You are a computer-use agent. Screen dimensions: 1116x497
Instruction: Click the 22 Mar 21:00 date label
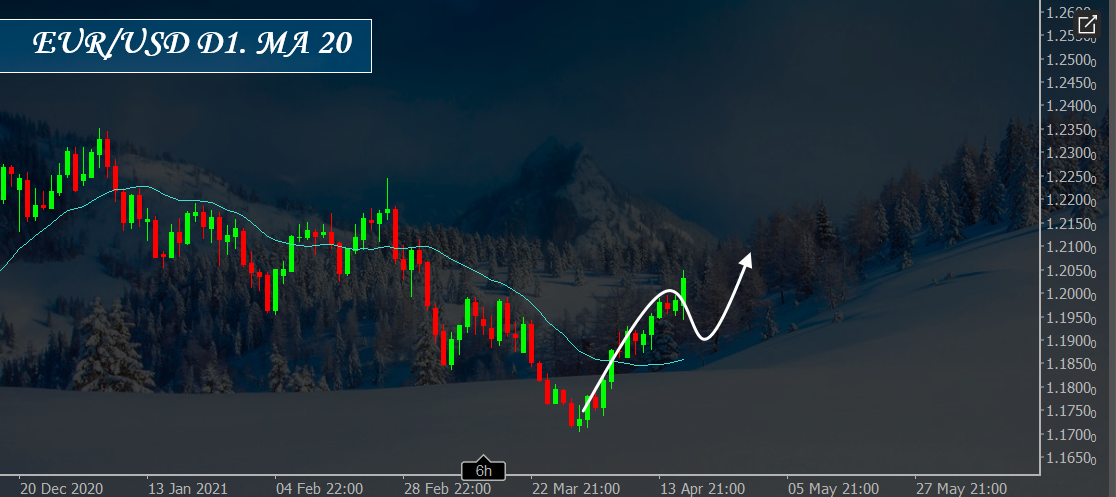(x=576, y=489)
